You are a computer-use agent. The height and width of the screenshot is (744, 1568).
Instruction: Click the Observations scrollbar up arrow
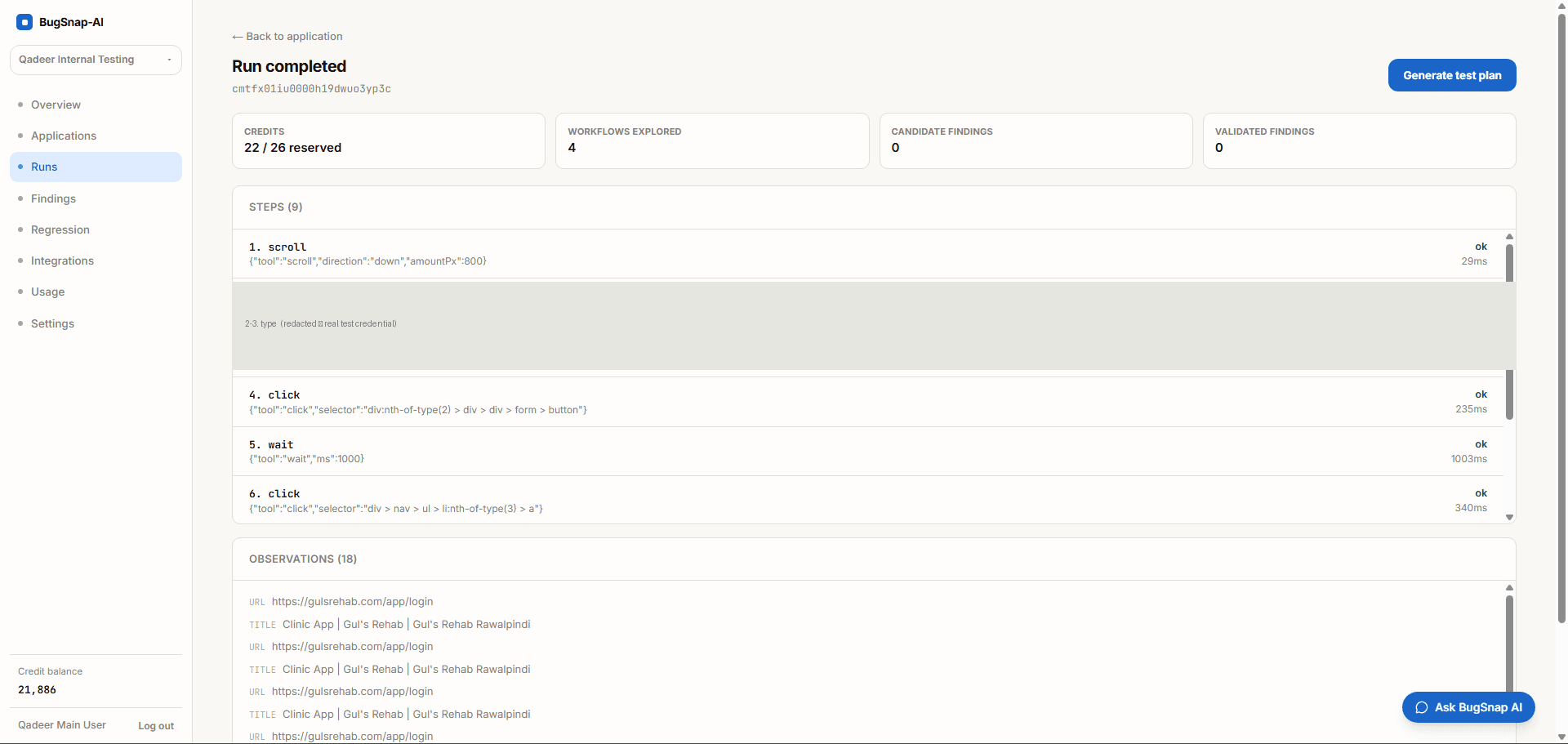click(x=1509, y=588)
